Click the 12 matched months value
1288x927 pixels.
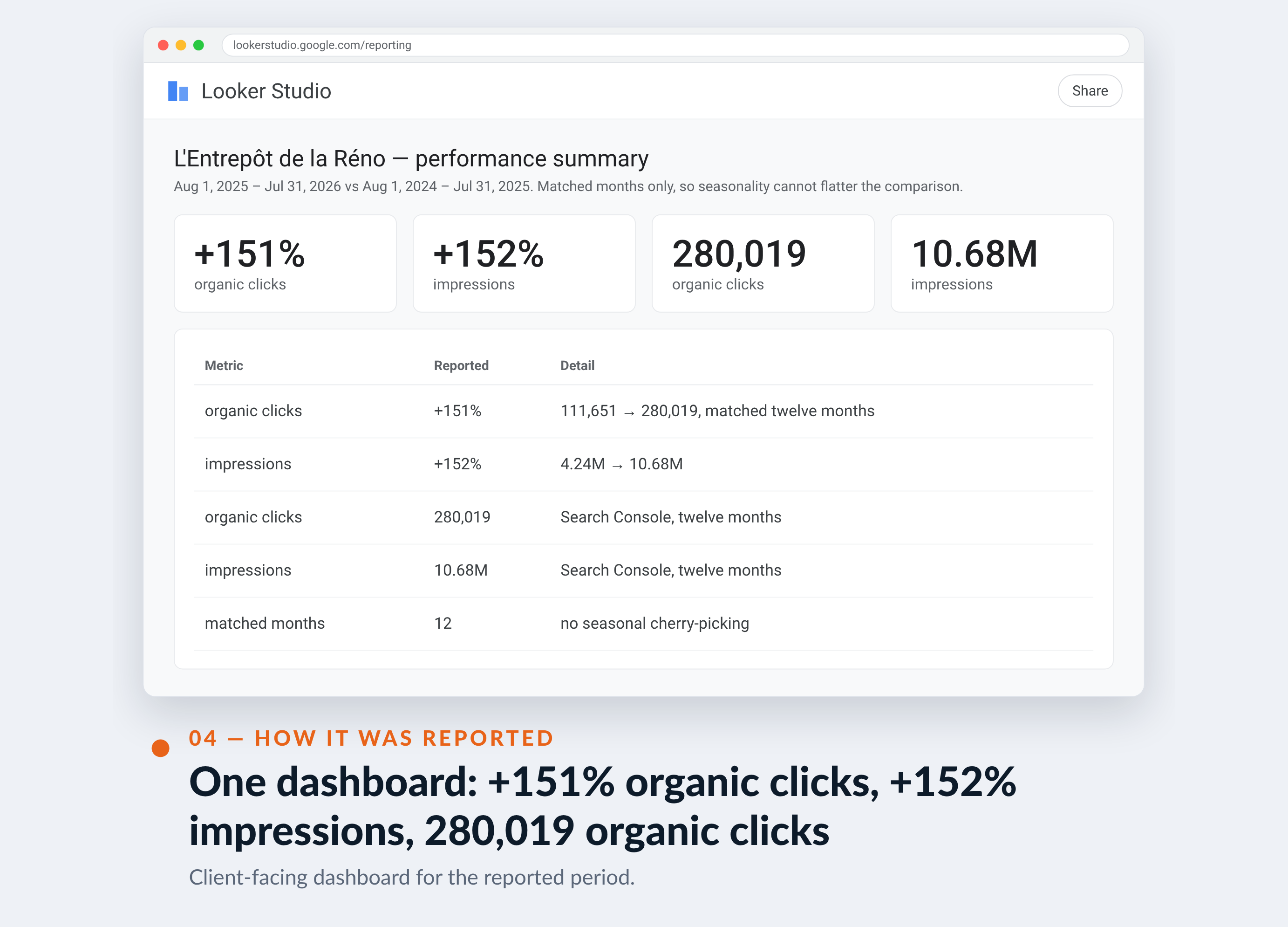click(443, 624)
